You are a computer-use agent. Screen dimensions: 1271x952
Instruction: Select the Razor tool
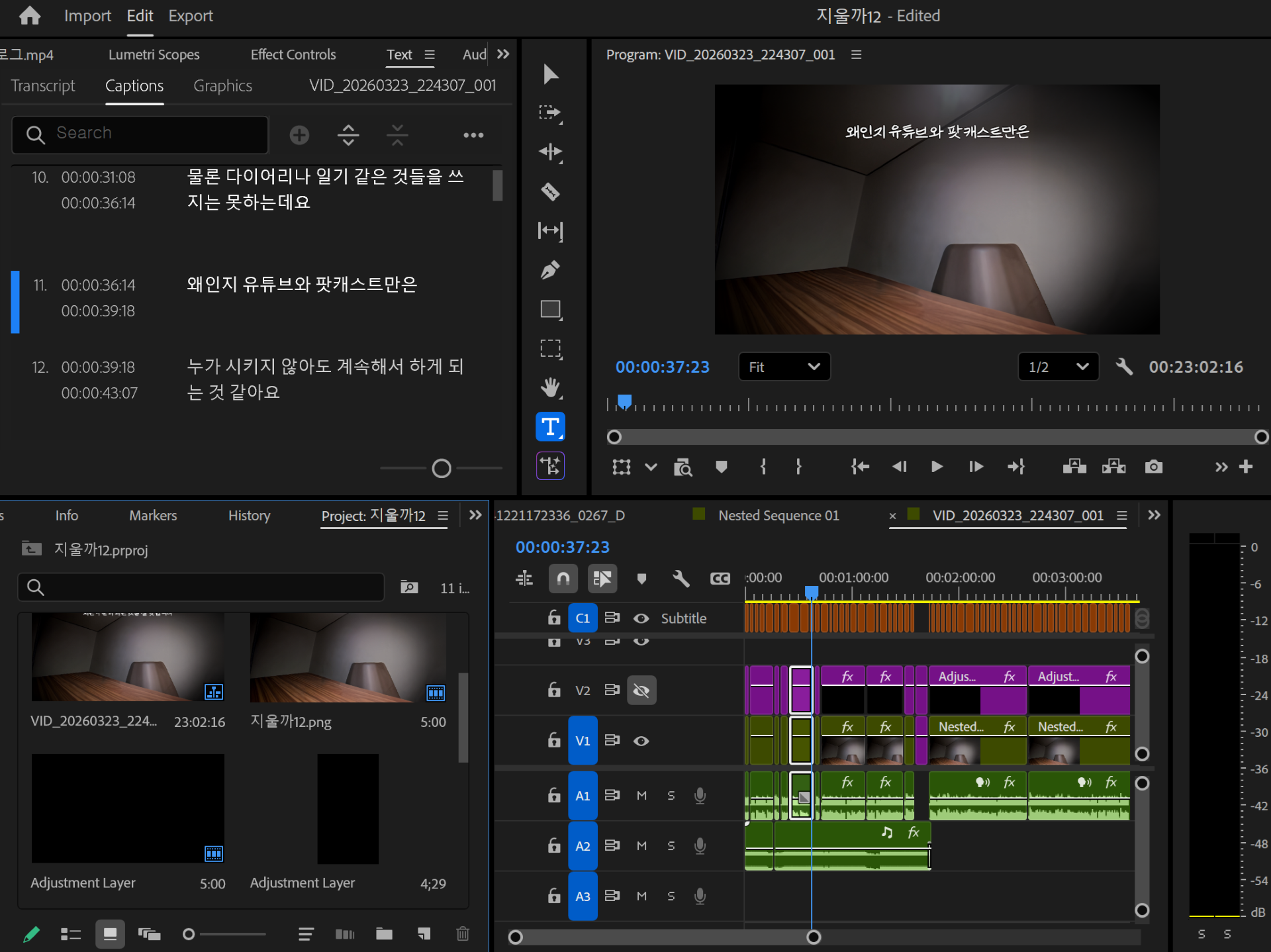point(550,191)
